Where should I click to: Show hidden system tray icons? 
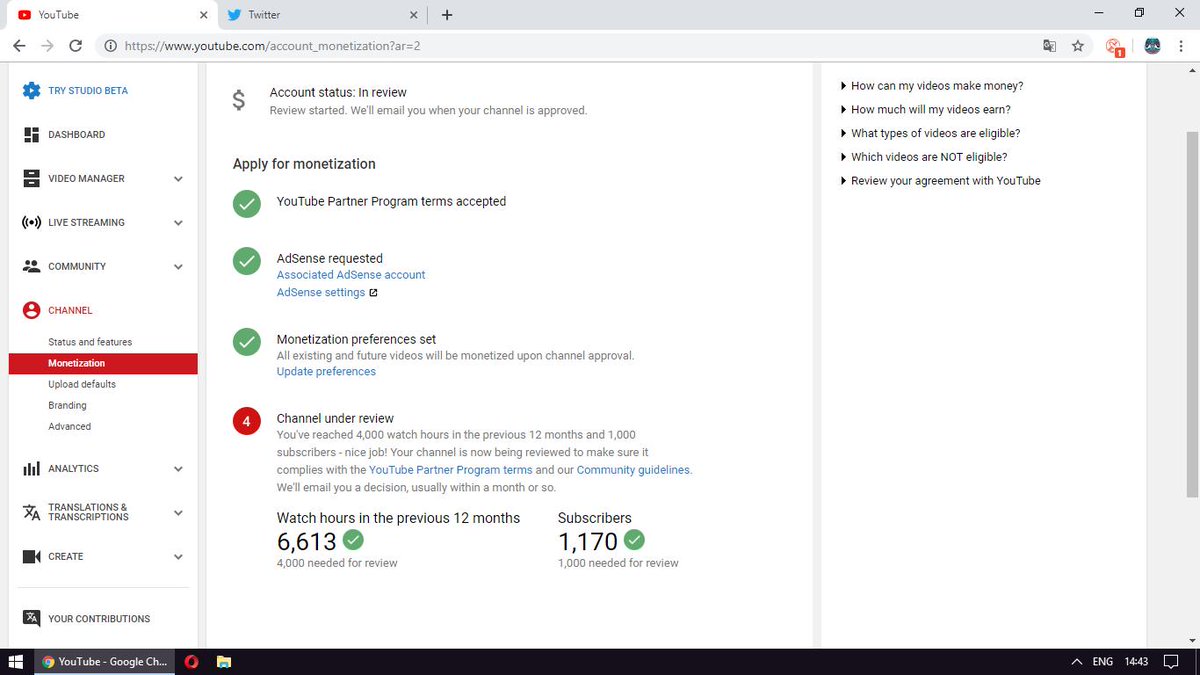point(1076,661)
